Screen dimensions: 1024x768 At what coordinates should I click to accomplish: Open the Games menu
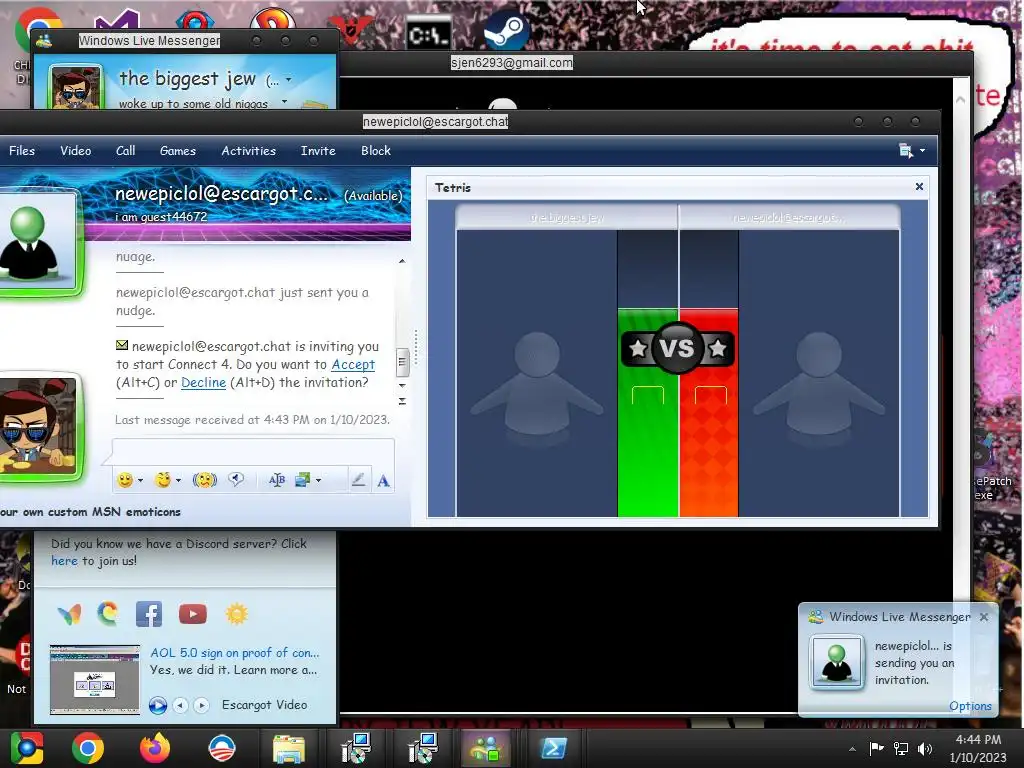[x=178, y=151]
